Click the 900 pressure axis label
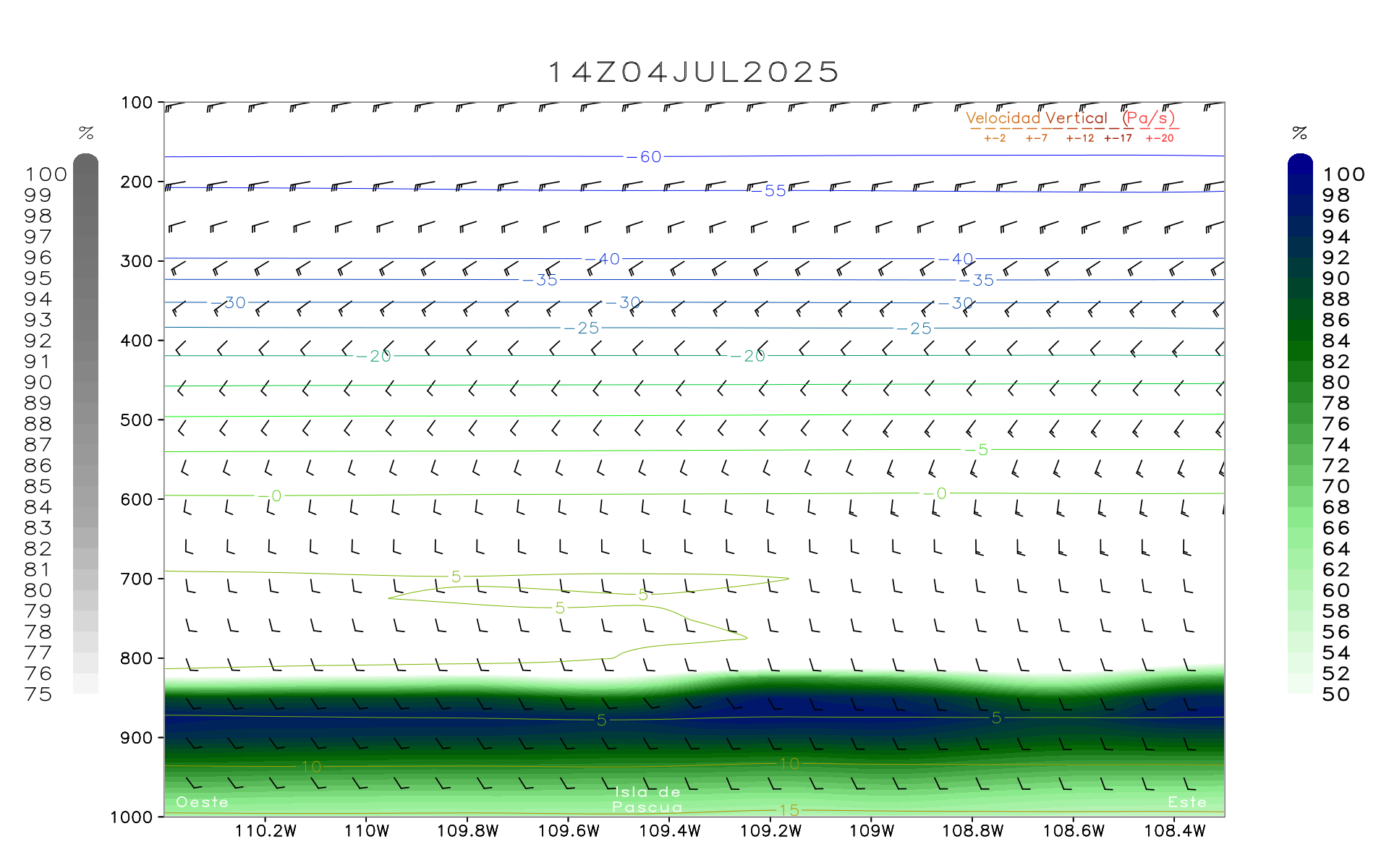 click(x=137, y=738)
